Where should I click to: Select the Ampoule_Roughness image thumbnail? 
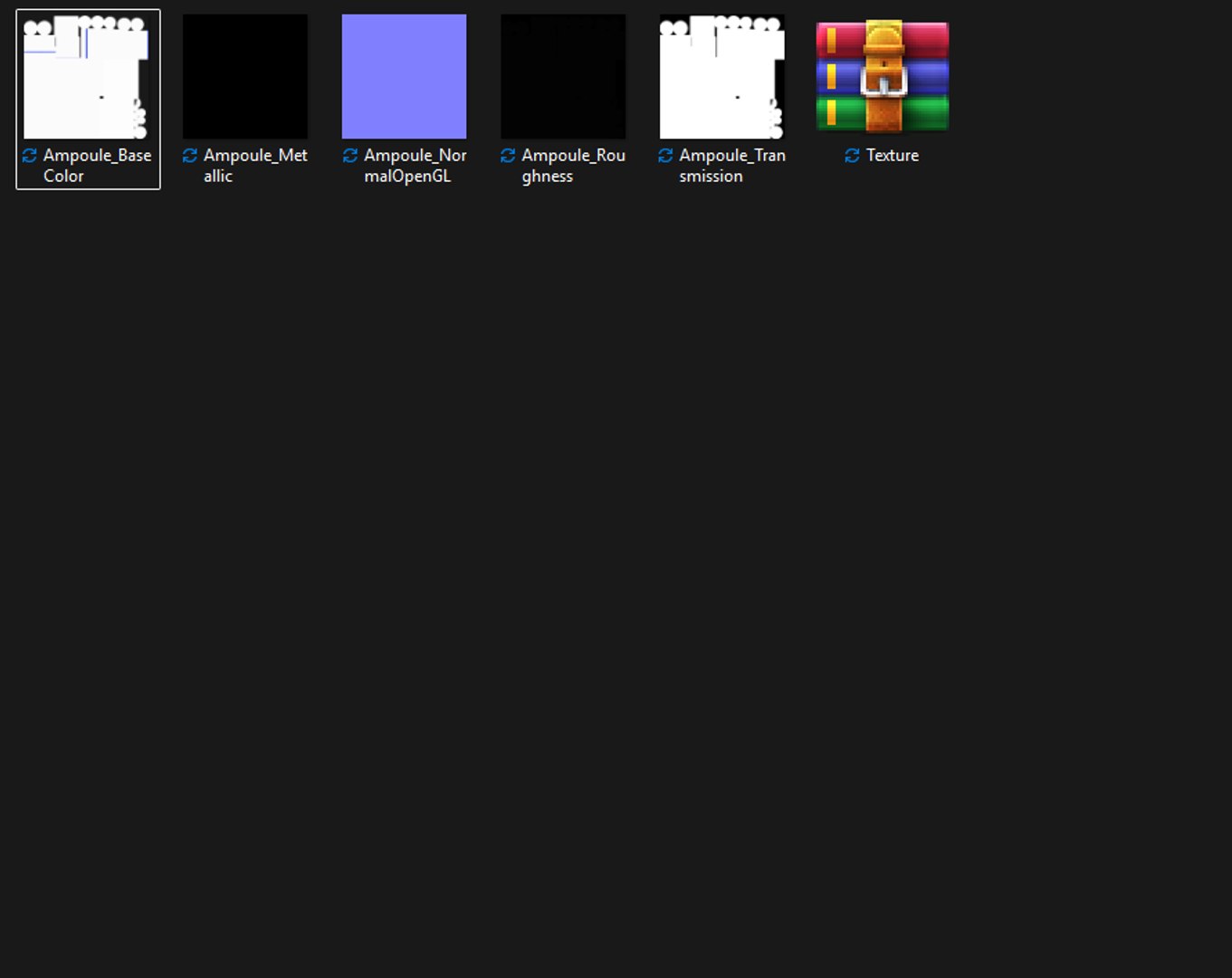click(x=563, y=76)
